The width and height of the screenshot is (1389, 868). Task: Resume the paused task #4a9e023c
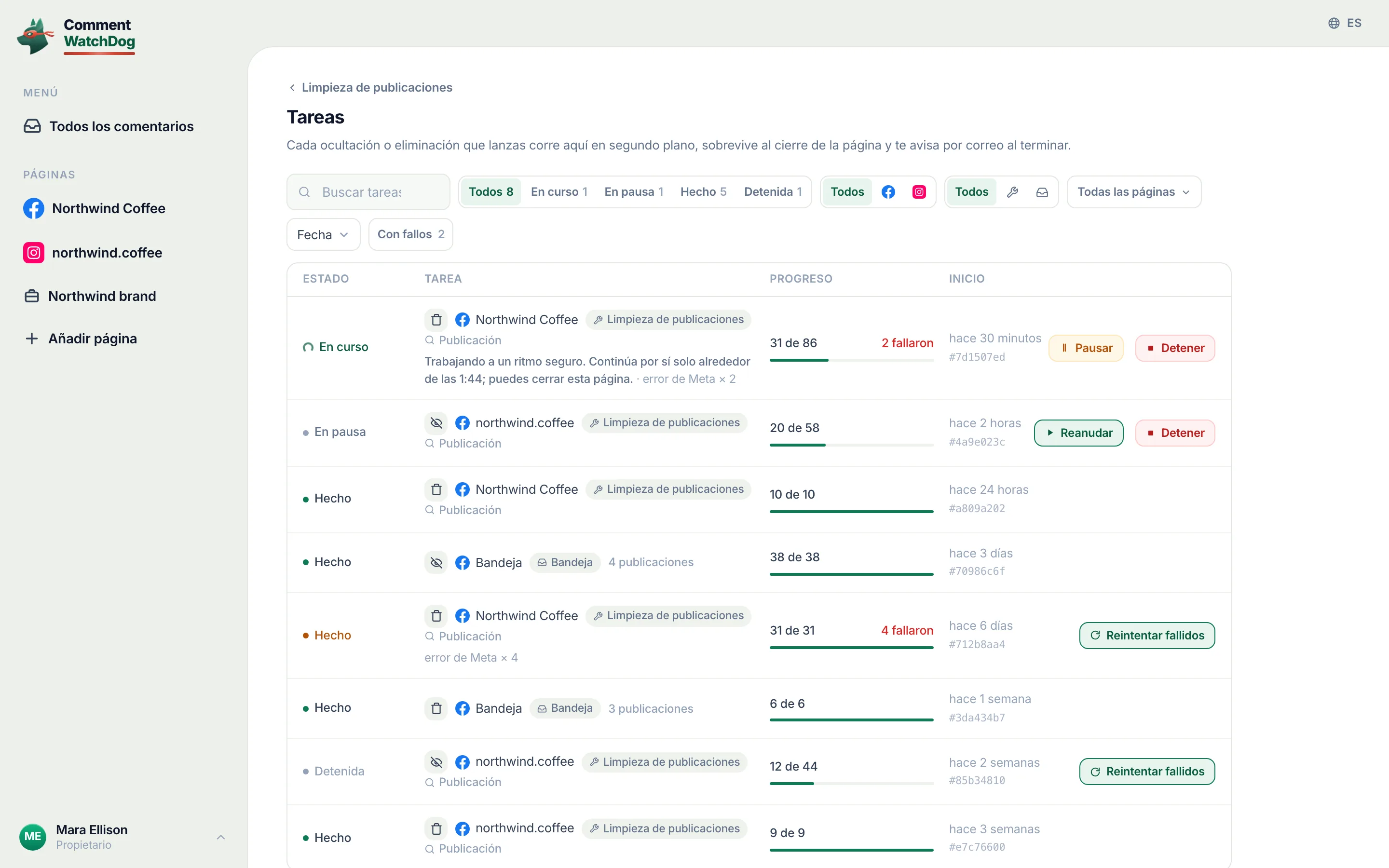pyautogui.click(x=1078, y=433)
